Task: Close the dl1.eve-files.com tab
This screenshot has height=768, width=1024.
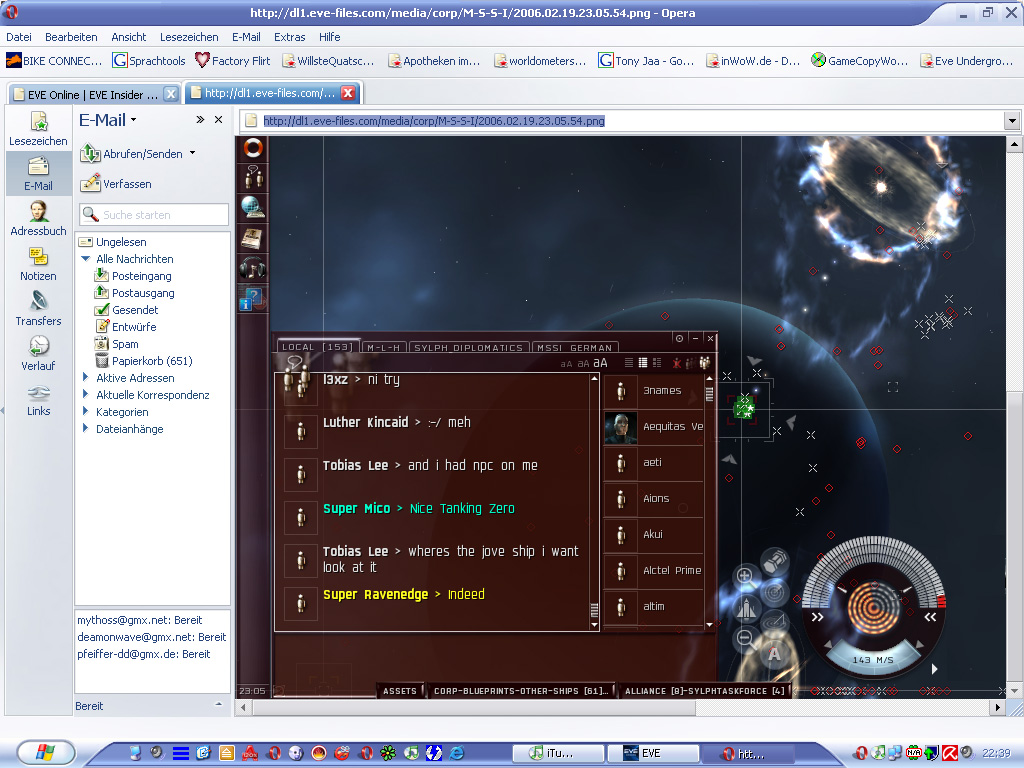Action: tap(348, 93)
